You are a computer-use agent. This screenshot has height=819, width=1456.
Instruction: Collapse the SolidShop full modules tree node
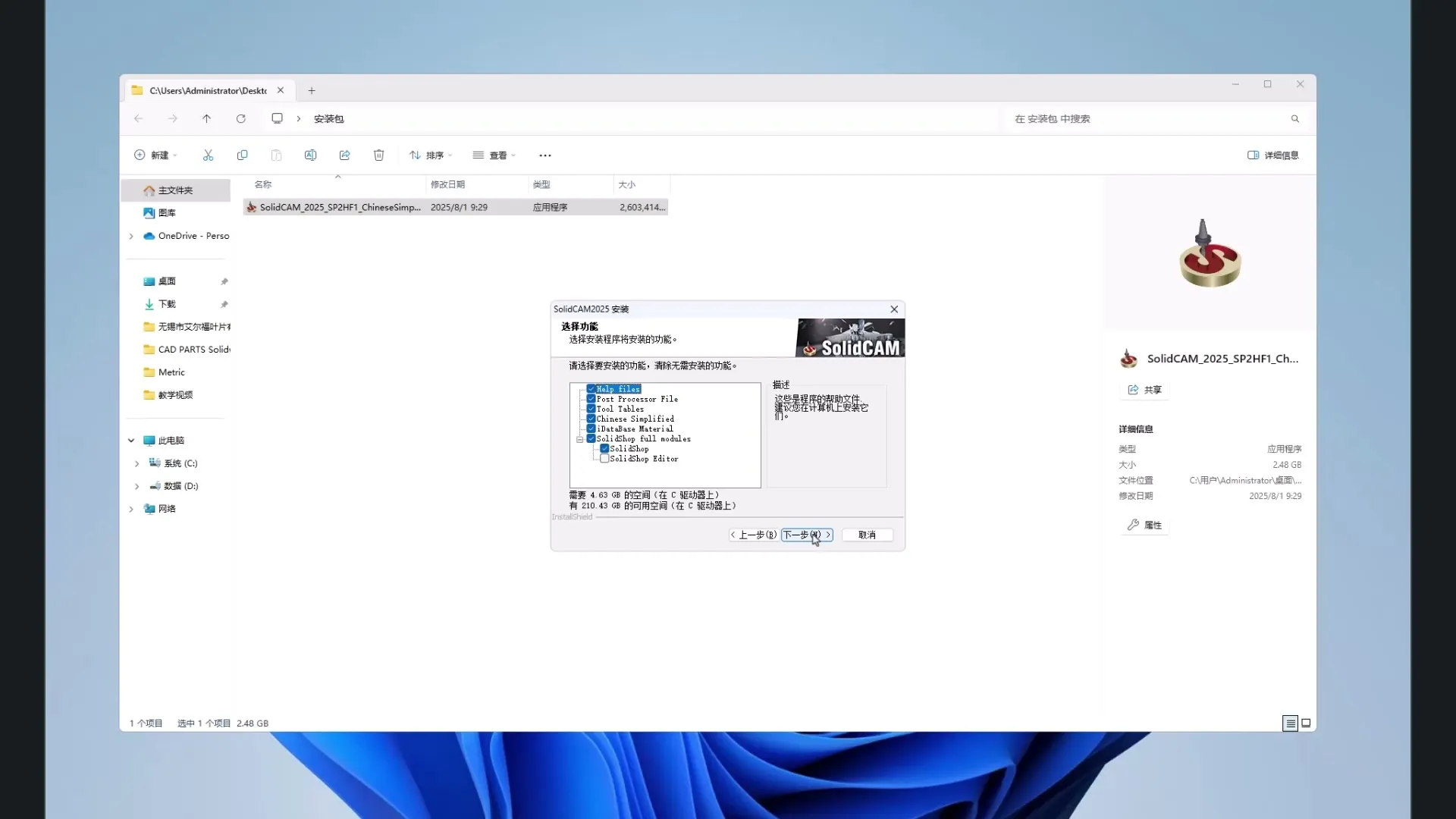580,438
